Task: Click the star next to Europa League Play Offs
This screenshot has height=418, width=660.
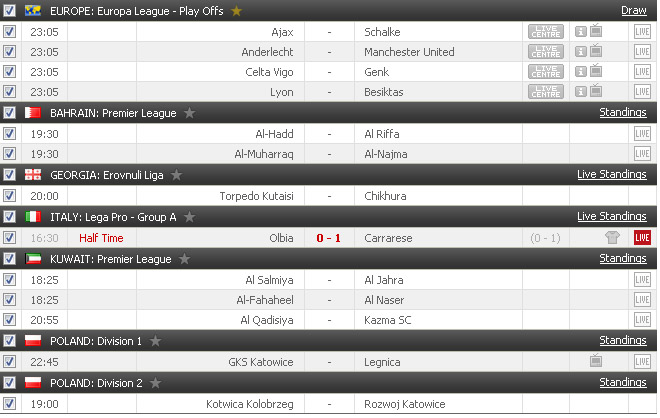Action: [237, 11]
